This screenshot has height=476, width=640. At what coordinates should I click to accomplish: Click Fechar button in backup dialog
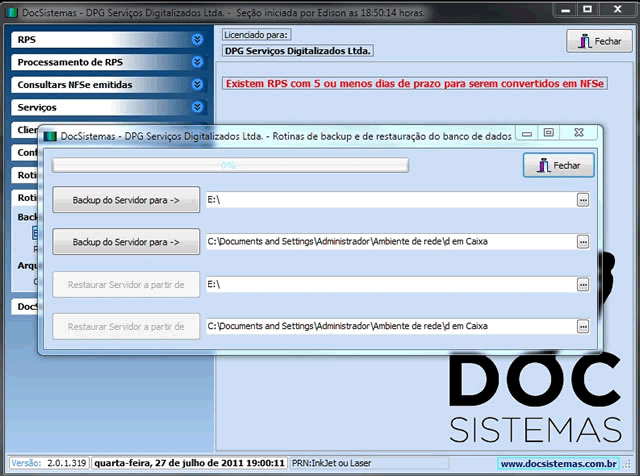(x=558, y=165)
